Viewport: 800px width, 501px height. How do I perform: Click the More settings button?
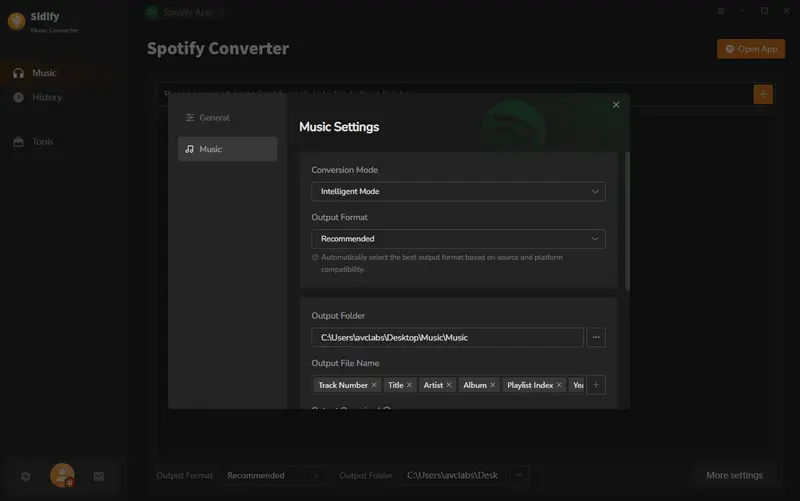pyautogui.click(x=734, y=475)
